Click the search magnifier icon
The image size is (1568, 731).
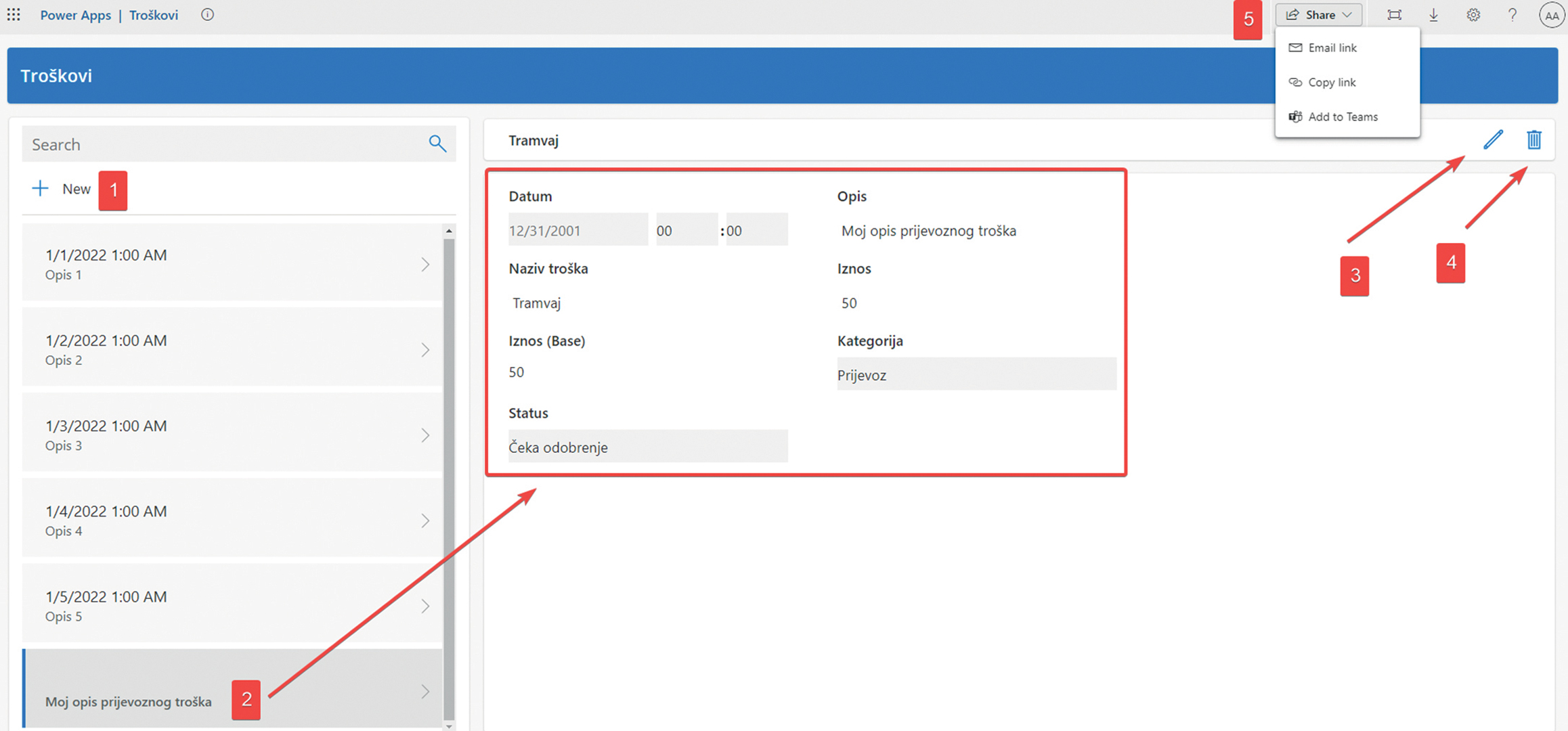(x=437, y=143)
